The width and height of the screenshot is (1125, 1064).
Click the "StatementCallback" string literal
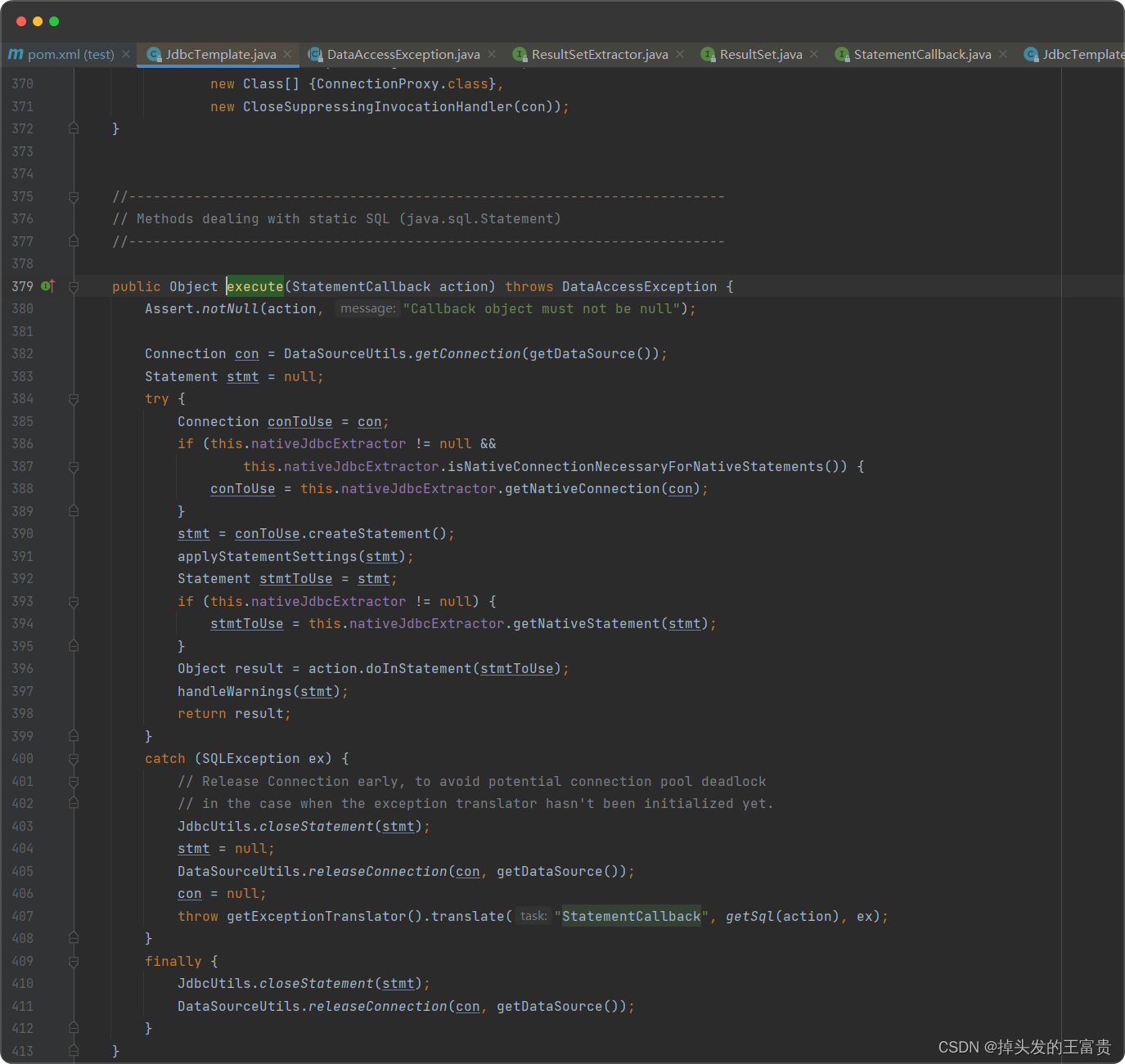(x=632, y=916)
